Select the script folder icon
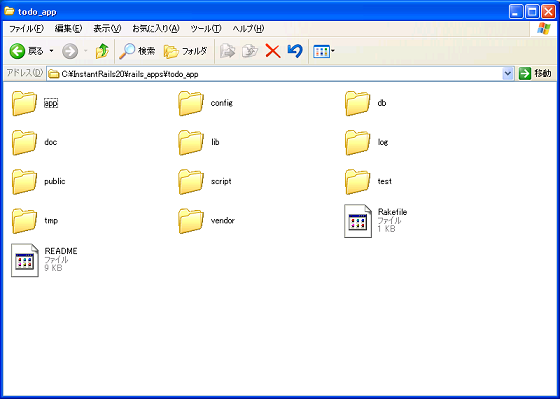560x399 pixels. point(191,182)
